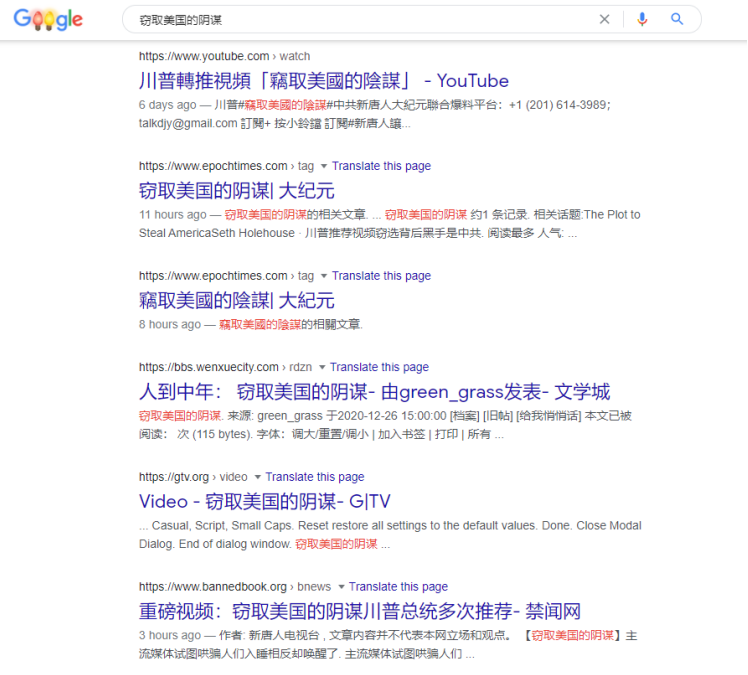
Task: Open dropdown arrow beside bannedbook.org URL
Action: tap(341, 587)
